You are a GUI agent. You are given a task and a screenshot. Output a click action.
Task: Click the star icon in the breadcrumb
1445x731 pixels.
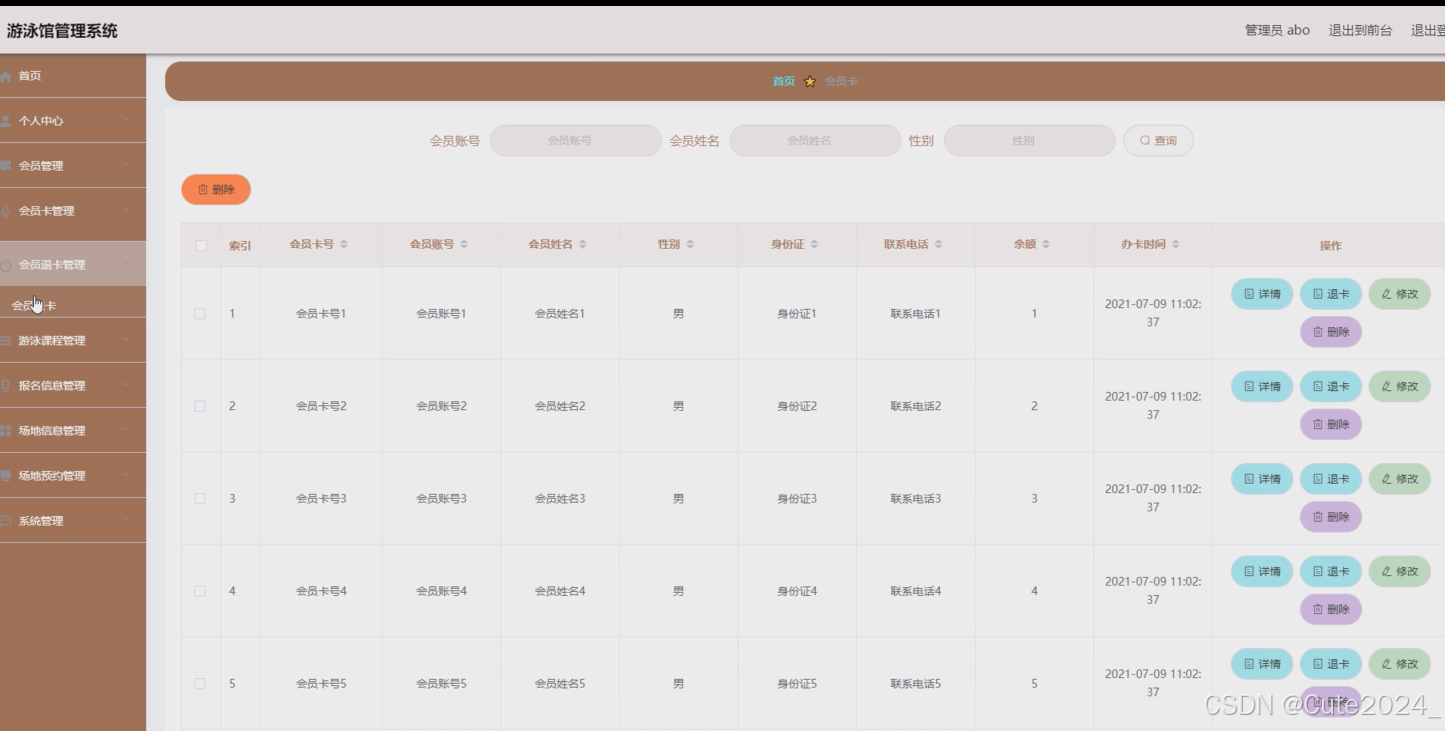(x=810, y=81)
